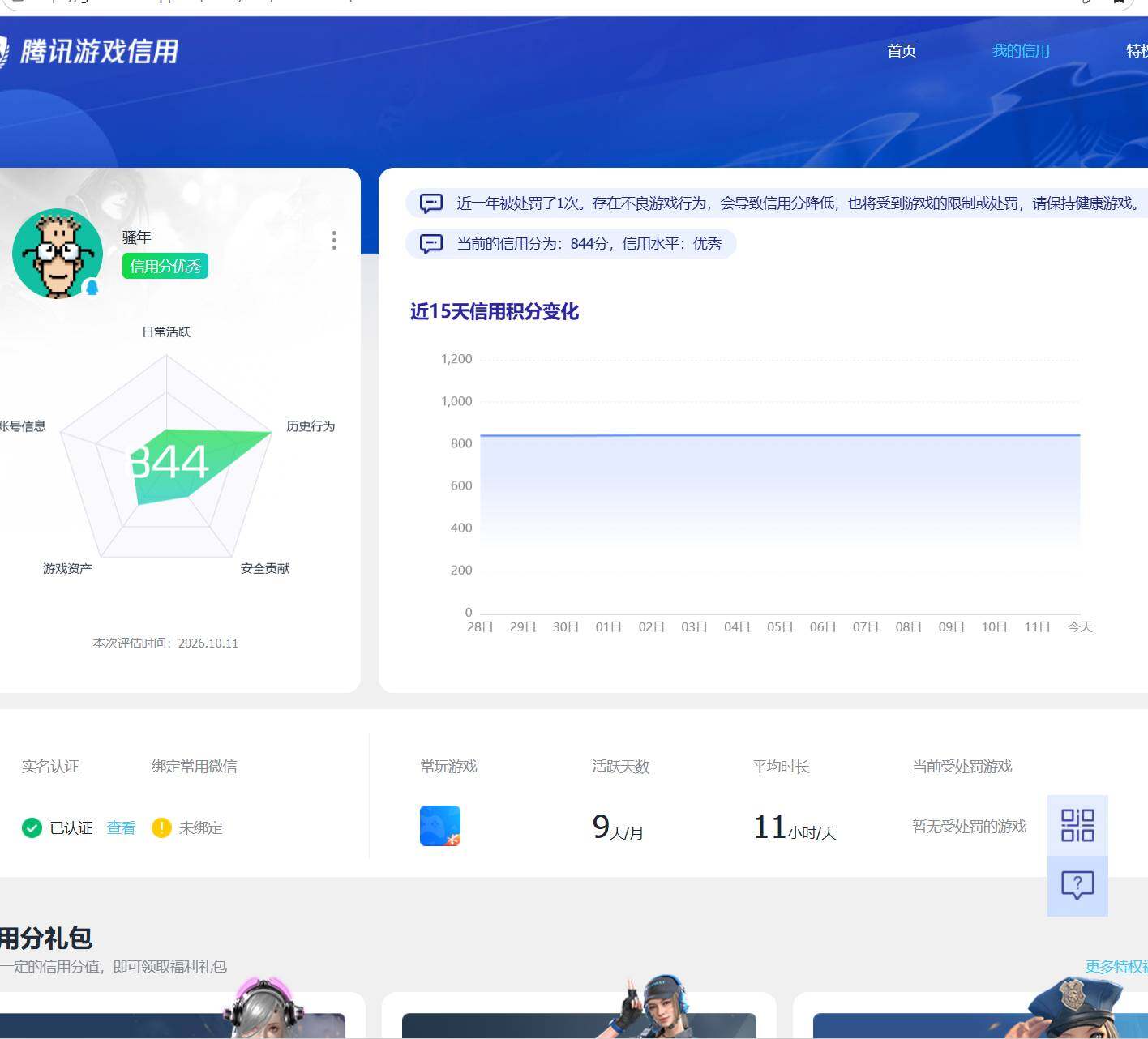Screen dimensions: 1148x1039
Task: Click the username 骚年
Action: point(137,237)
